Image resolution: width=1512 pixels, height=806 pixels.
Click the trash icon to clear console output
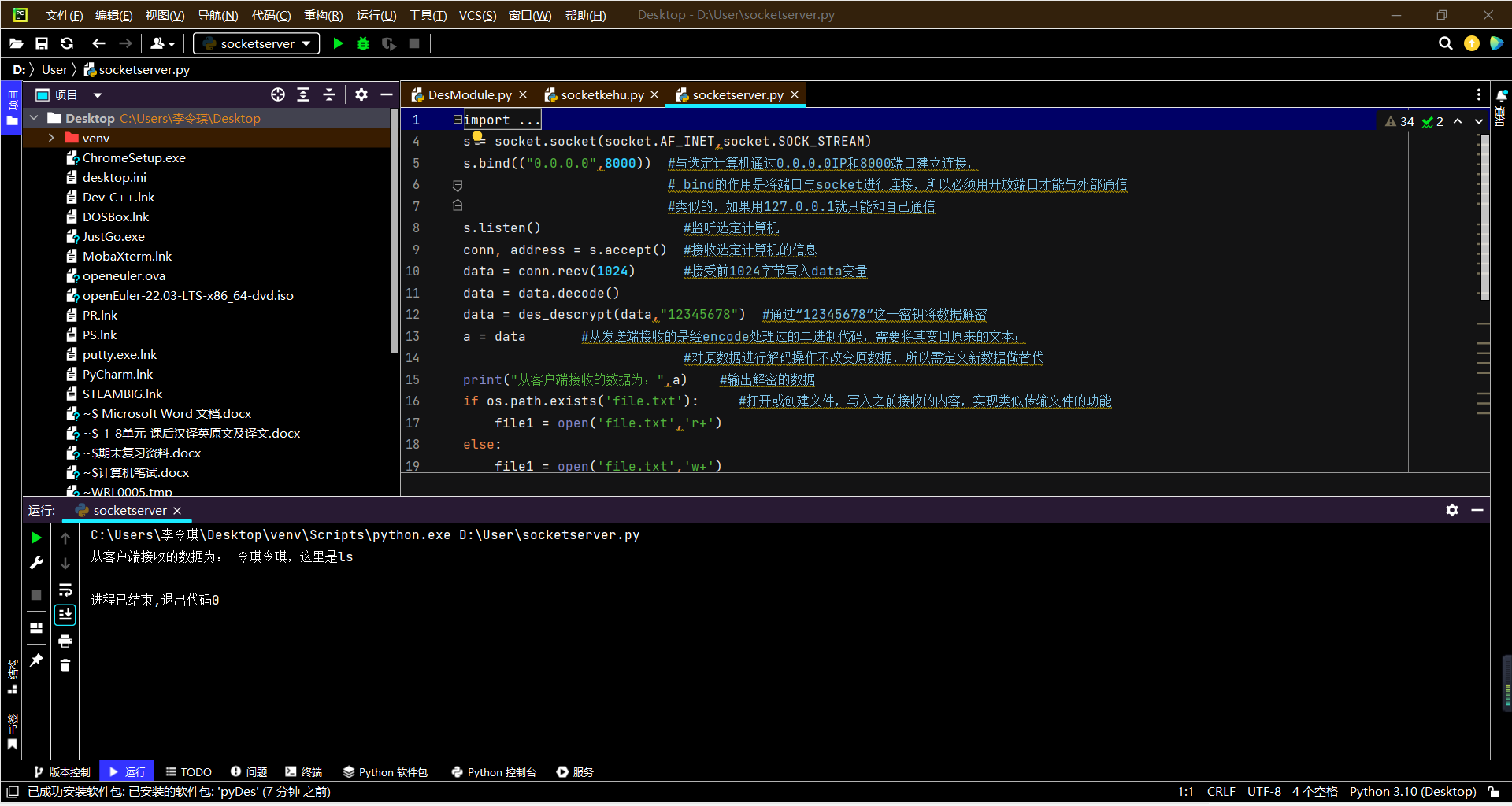(x=65, y=666)
